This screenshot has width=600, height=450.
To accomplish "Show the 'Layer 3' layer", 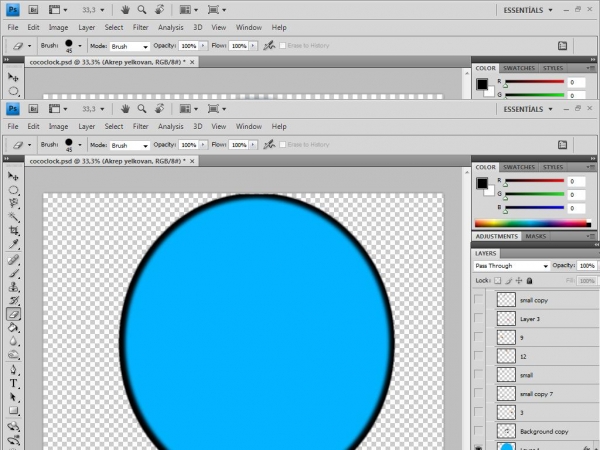I will (x=478, y=318).
